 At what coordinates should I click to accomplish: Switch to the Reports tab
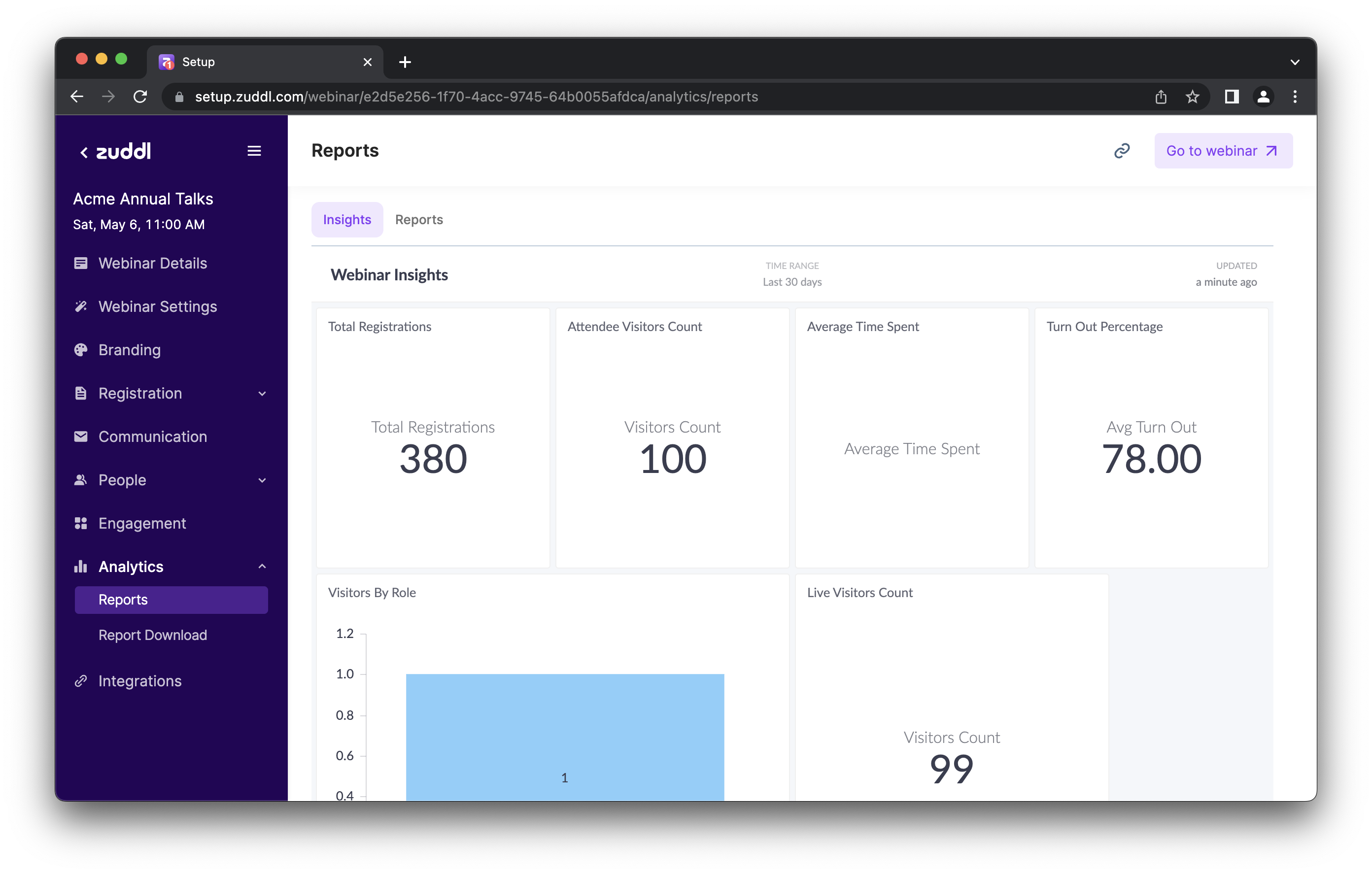point(419,219)
